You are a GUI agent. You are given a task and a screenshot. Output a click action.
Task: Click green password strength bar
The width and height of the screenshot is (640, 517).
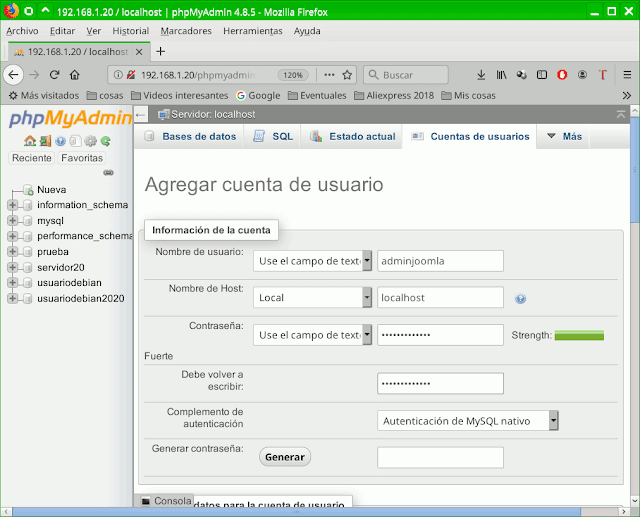click(579, 335)
